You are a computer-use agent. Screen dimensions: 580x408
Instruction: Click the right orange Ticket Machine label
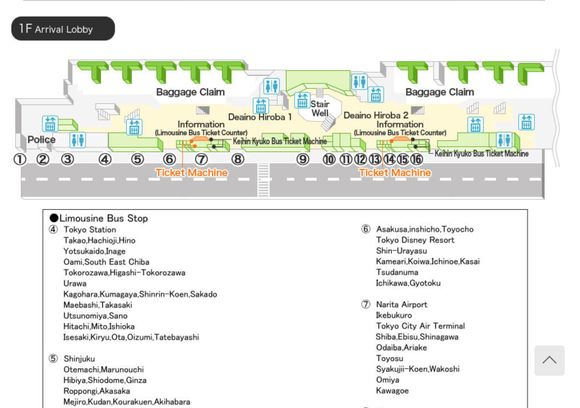point(395,172)
